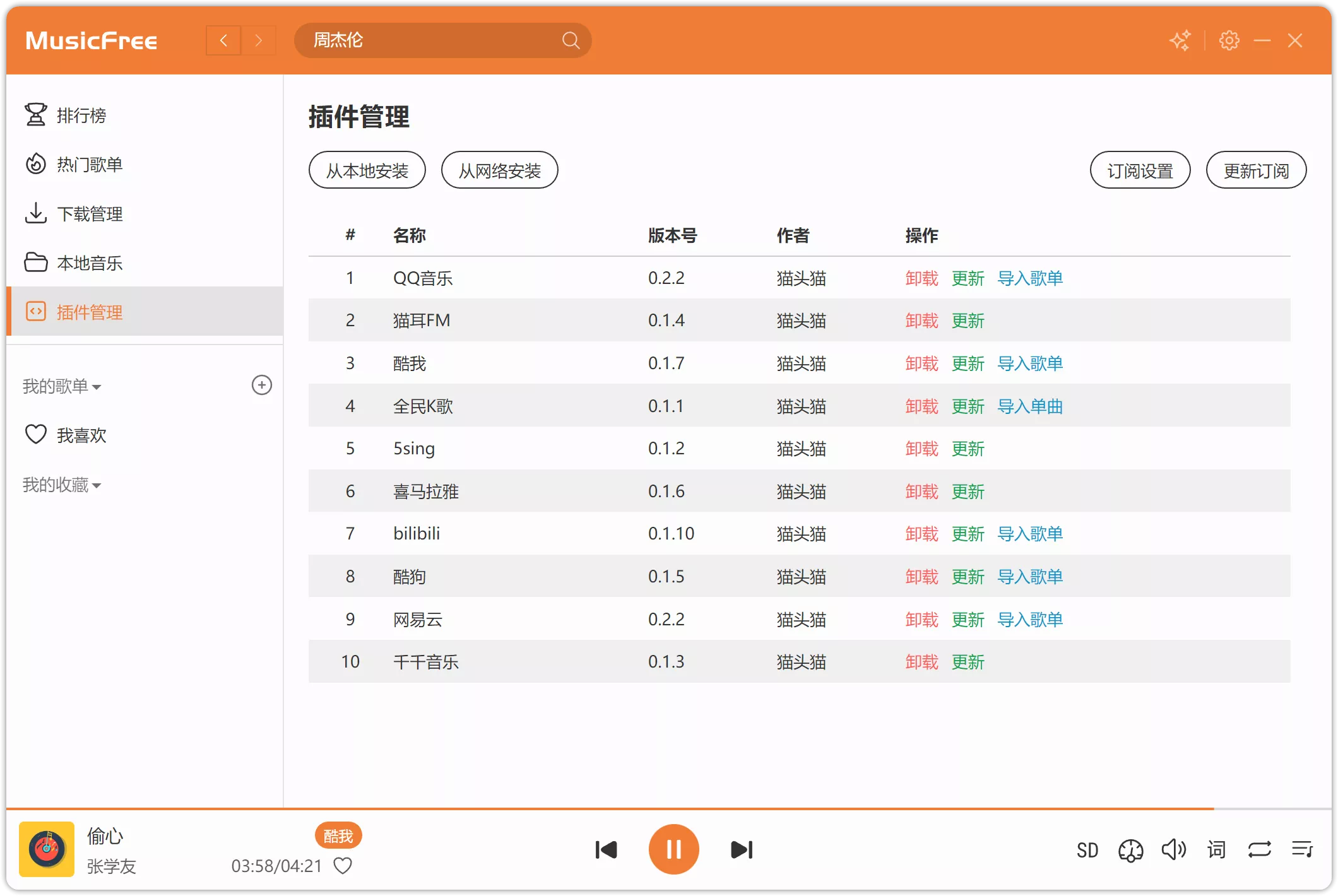Click the volume speaker icon

point(1173,851)
